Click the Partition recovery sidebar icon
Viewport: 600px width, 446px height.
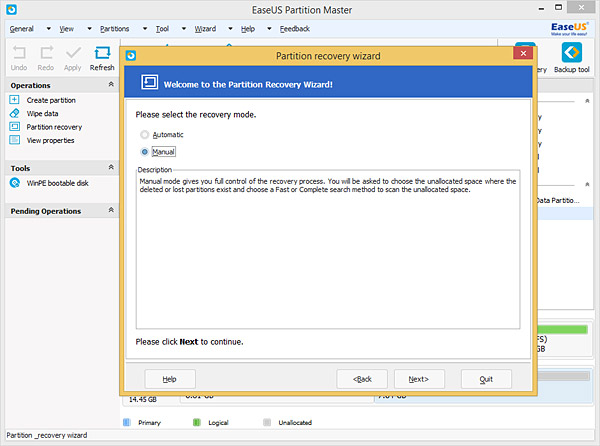coord(14,127)
